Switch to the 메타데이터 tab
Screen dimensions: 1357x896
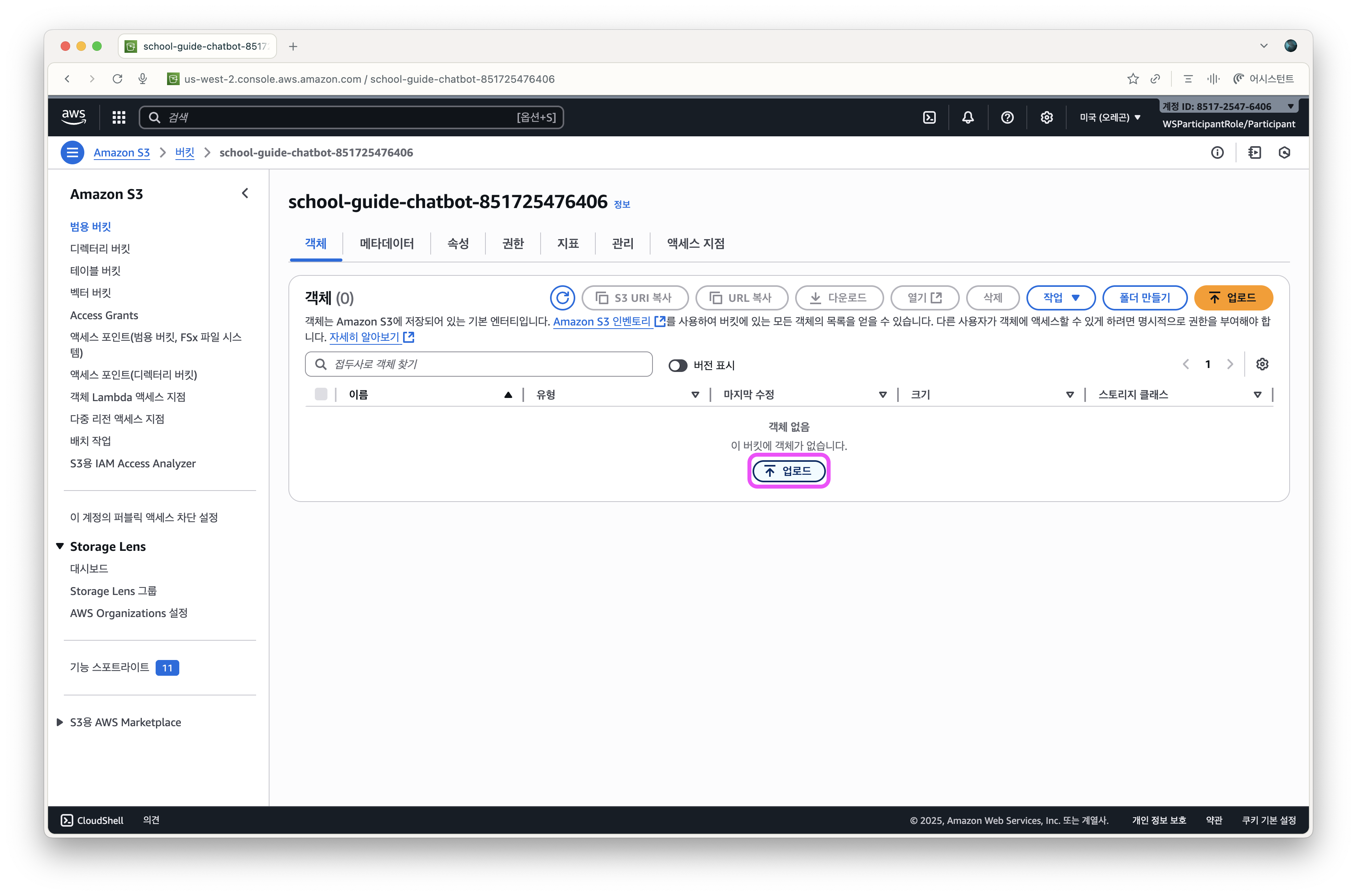(387, 244)
